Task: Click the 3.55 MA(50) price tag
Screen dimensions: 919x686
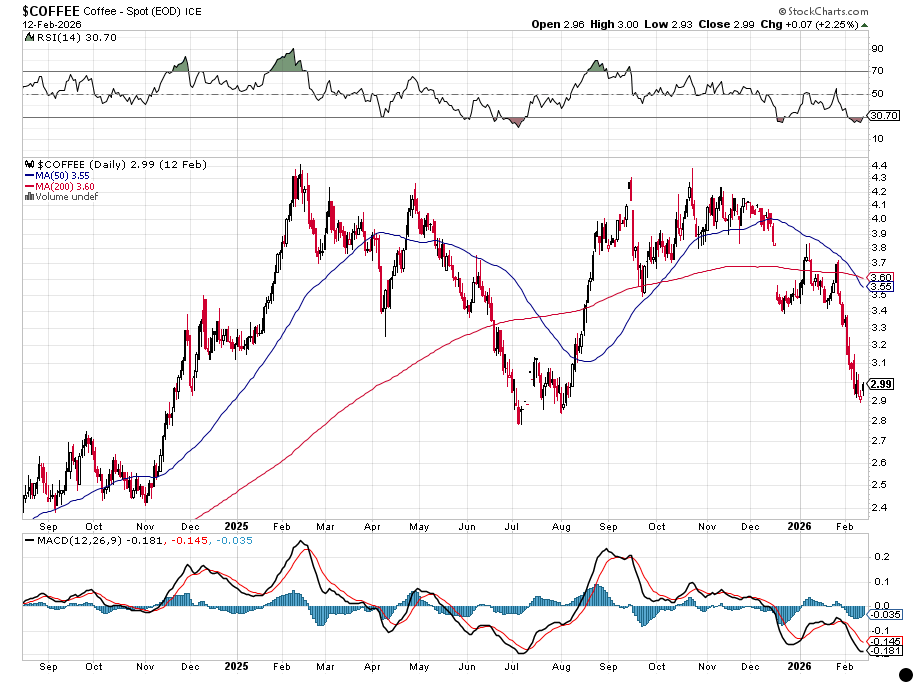Action: (x=881, y=286)
